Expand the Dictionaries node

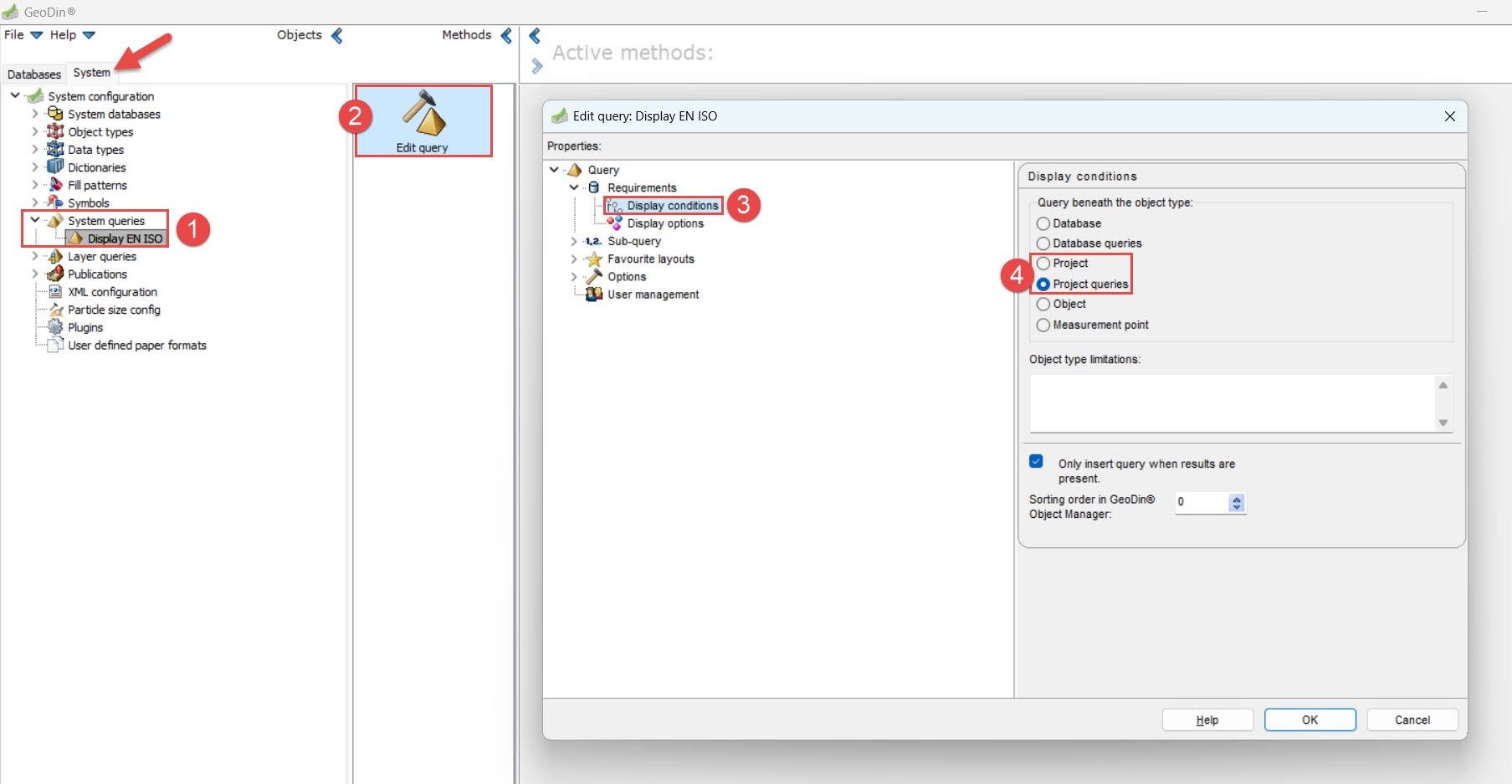tap(35, 167)
